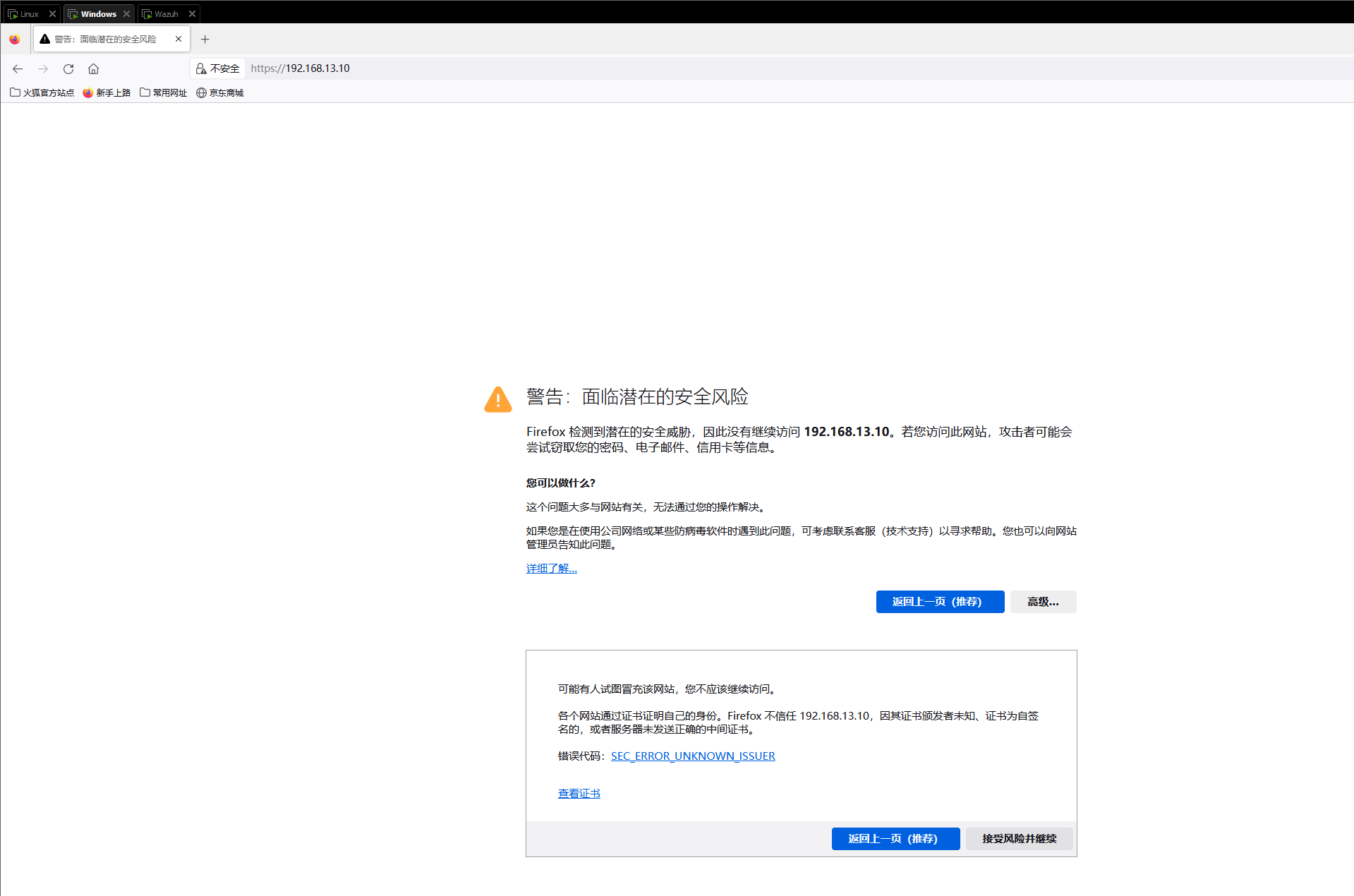
Task: Select the Windows VM tab
Action: (97, 13)
